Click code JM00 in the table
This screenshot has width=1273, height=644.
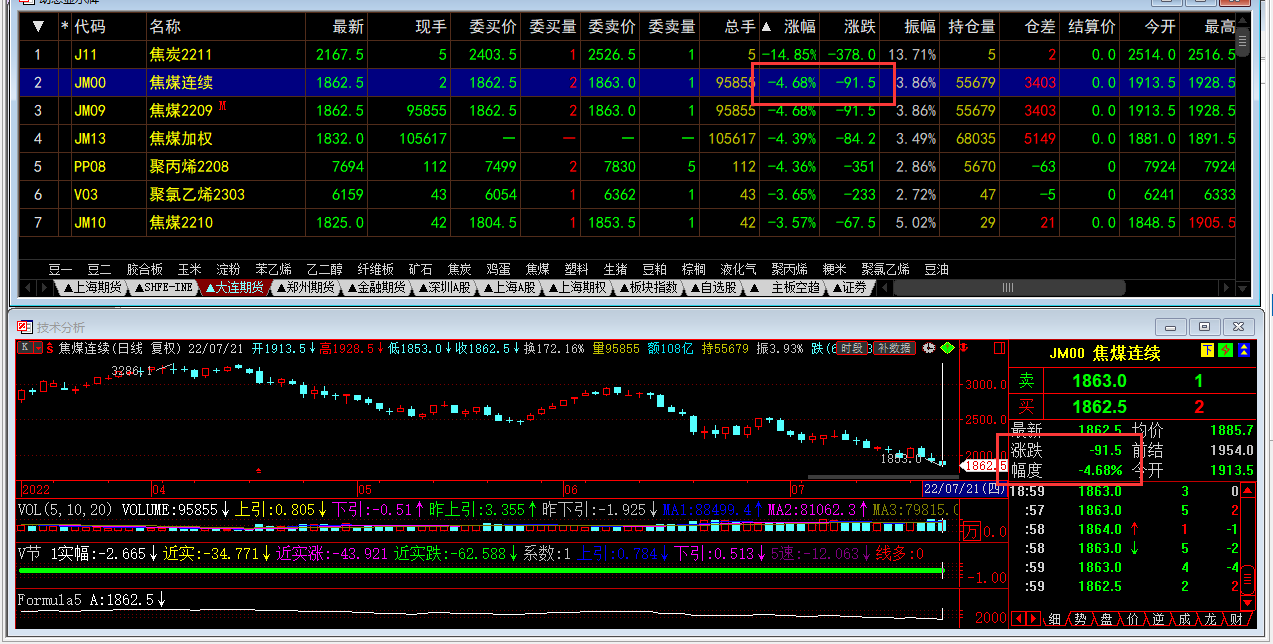click(x=90, y=83)
